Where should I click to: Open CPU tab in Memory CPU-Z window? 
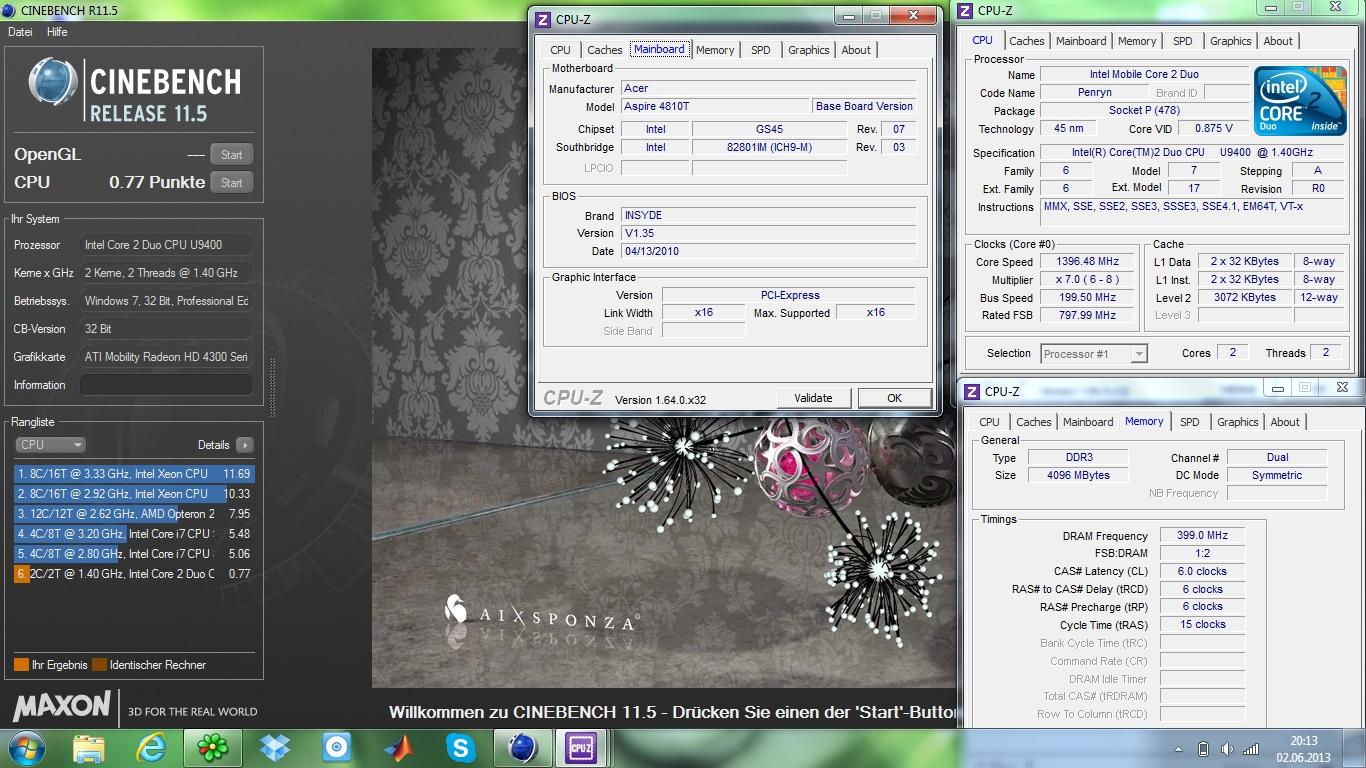point(989,422)
